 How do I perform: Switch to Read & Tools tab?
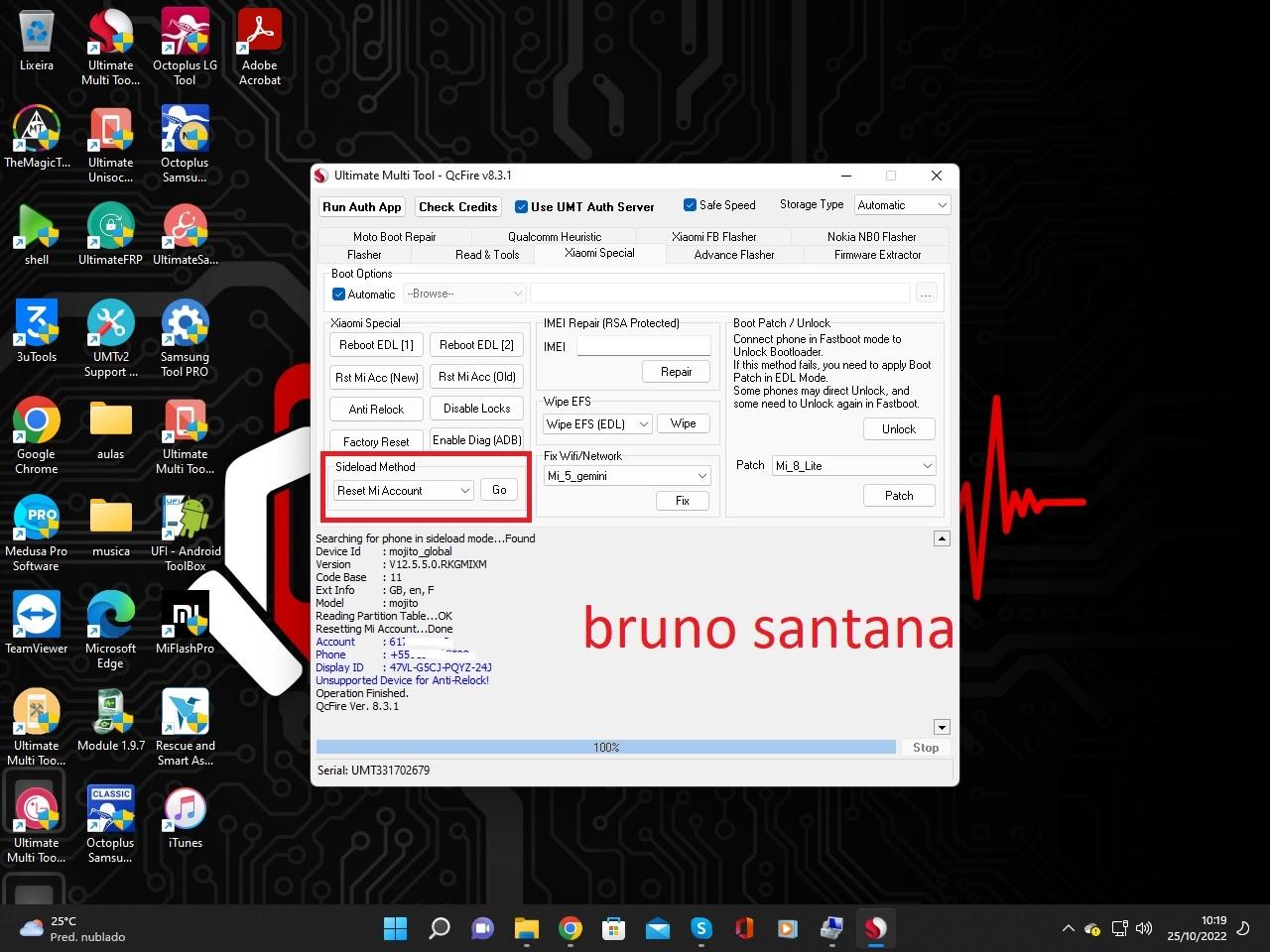click(x=487, y=255)
